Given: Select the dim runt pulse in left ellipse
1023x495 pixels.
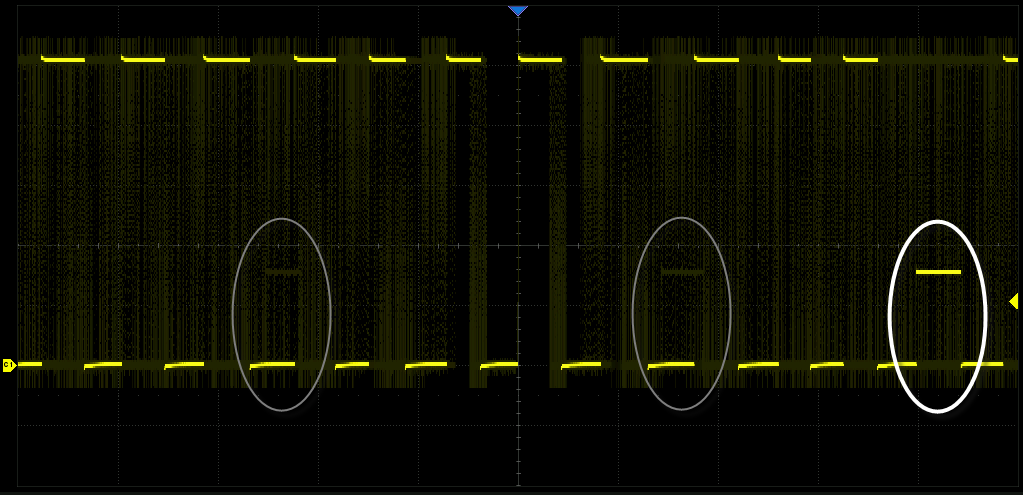Looking at the screenshot, I should click(x=283, y=271).
